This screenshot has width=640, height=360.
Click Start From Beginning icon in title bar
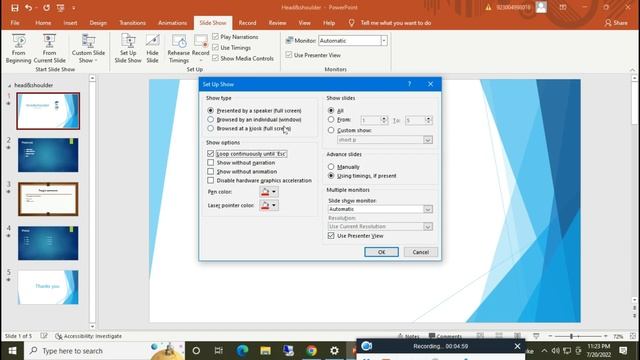60,8
